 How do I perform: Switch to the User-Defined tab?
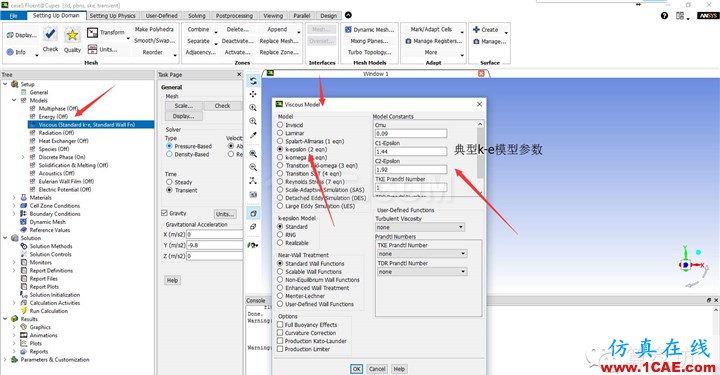[x=161, y=16]
